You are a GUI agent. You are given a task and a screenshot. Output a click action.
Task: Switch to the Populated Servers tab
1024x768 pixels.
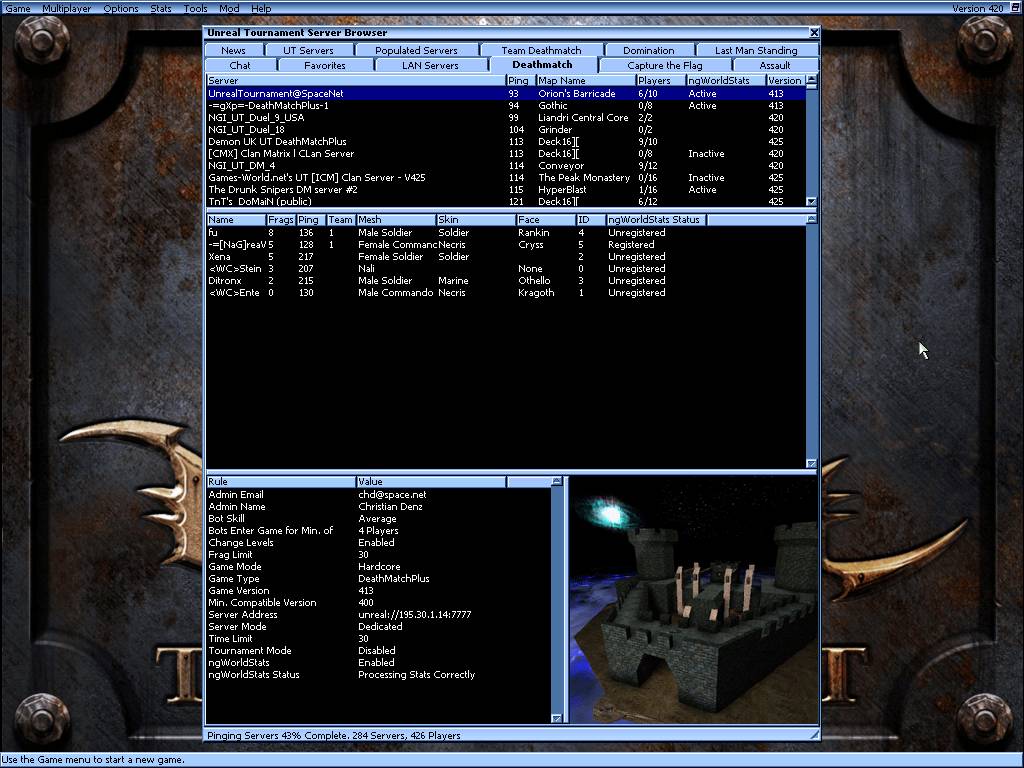[416, 50]
